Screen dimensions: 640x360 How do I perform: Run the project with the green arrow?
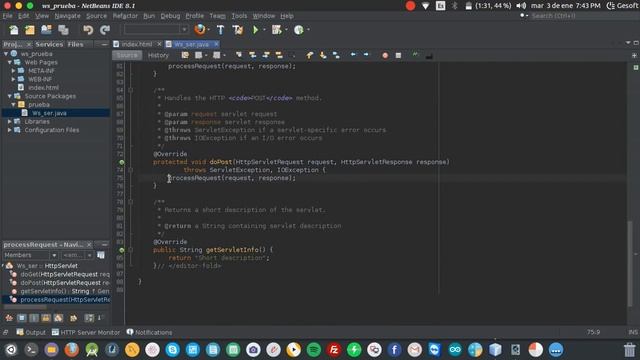256,30
